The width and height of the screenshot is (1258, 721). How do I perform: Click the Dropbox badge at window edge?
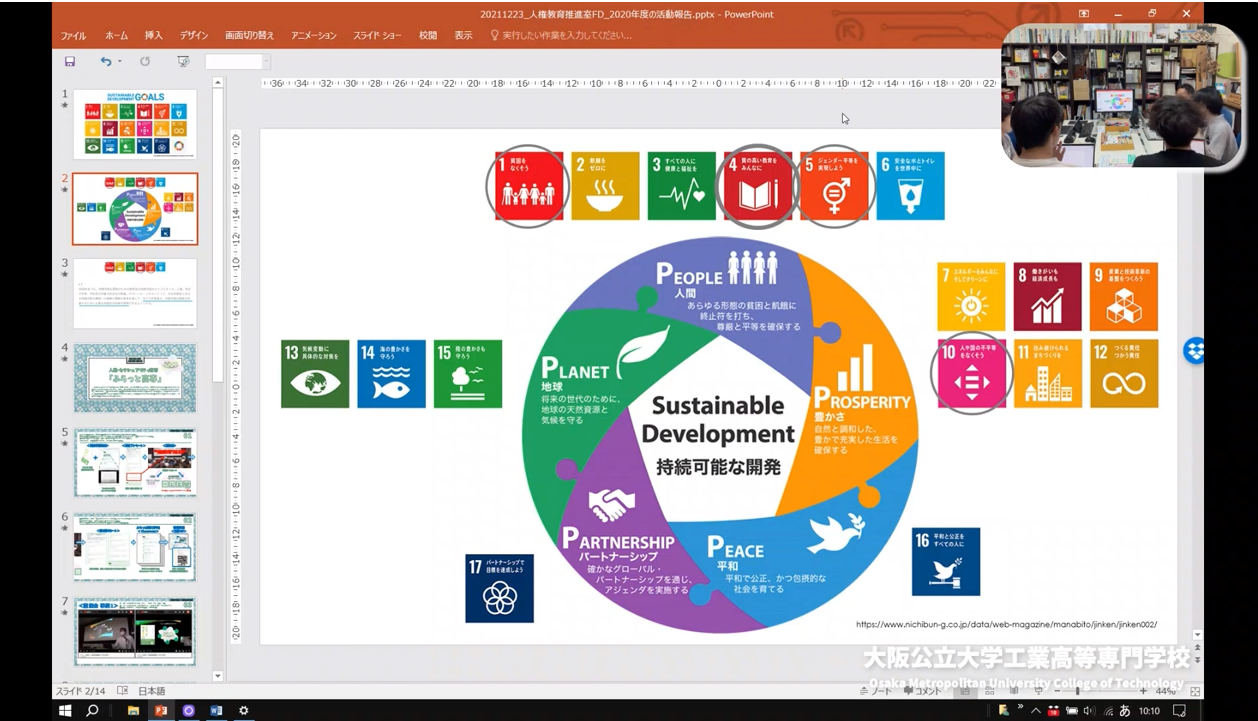tap(1195, 351)
